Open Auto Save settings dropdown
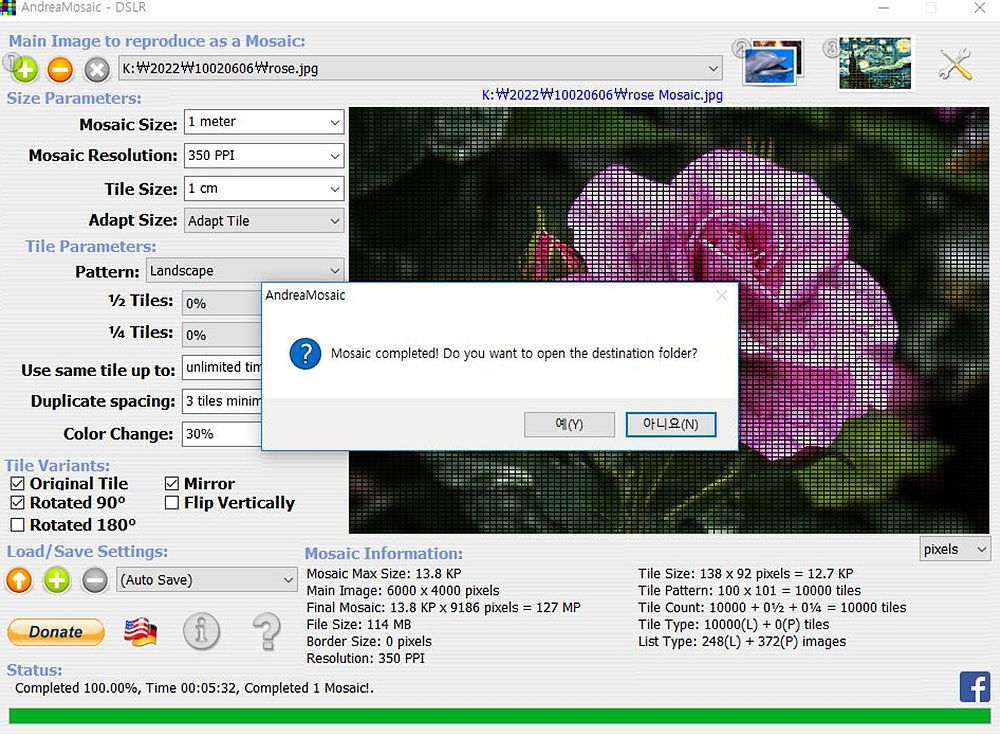The height and width of the screenshot is (734, 1000). click(x=207, y=580)
